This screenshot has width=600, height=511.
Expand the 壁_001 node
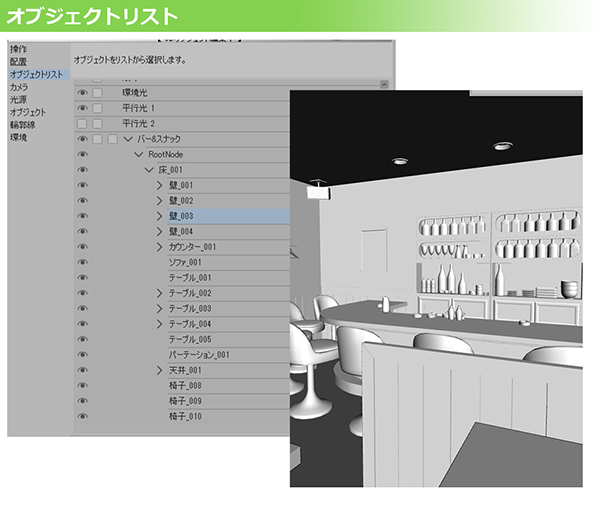(160, 185)
